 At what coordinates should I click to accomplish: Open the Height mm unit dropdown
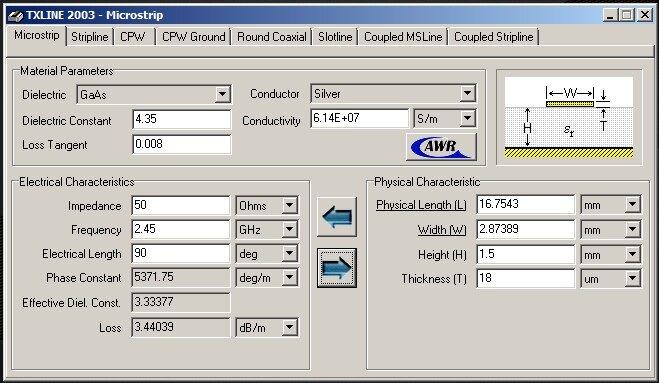point(632,254)
